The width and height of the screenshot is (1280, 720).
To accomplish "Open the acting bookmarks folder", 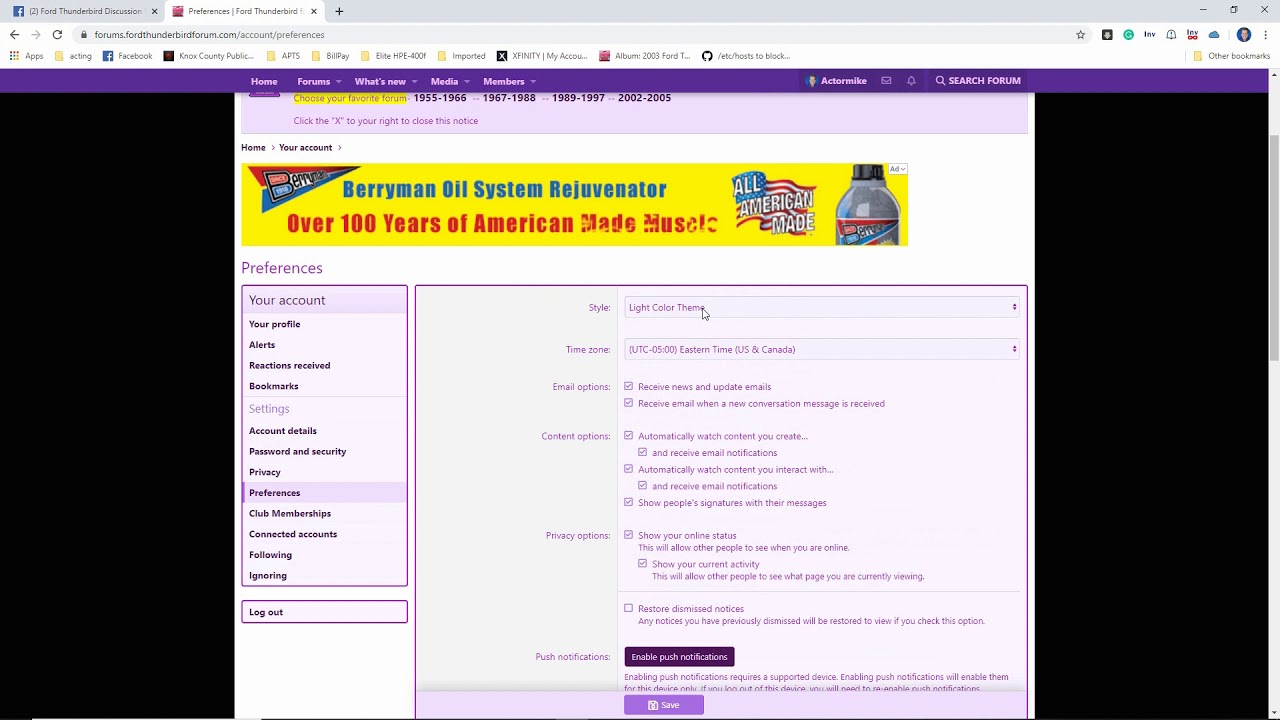I will (x=73, y=56).
